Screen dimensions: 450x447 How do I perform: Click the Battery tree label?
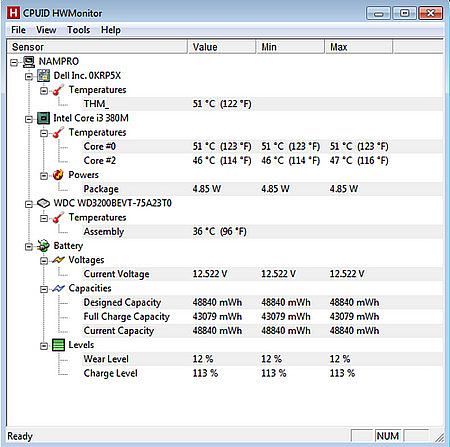click(x=68, y=246)
